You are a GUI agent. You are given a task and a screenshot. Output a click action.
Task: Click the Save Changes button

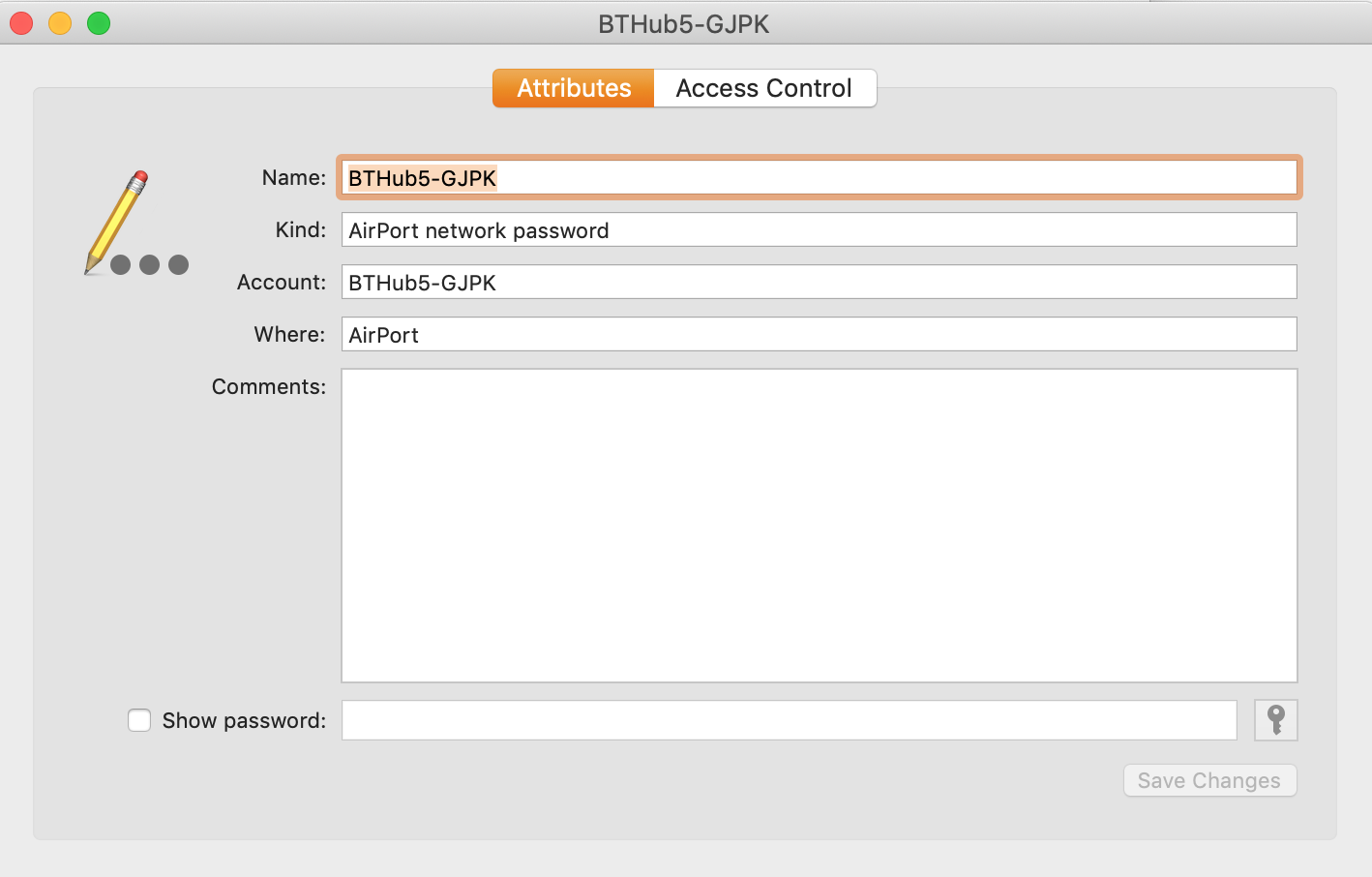coord(1209,780)
